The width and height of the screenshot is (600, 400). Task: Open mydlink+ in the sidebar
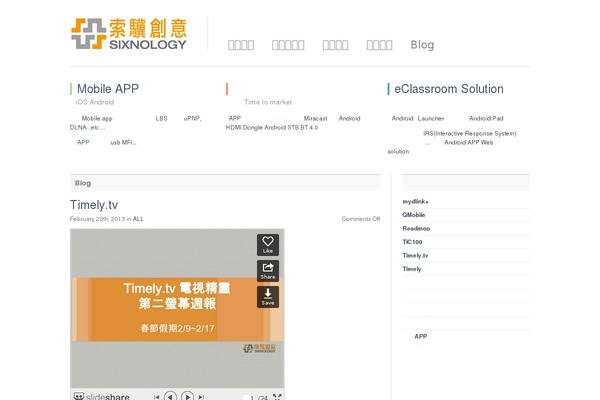coord(415,201)
